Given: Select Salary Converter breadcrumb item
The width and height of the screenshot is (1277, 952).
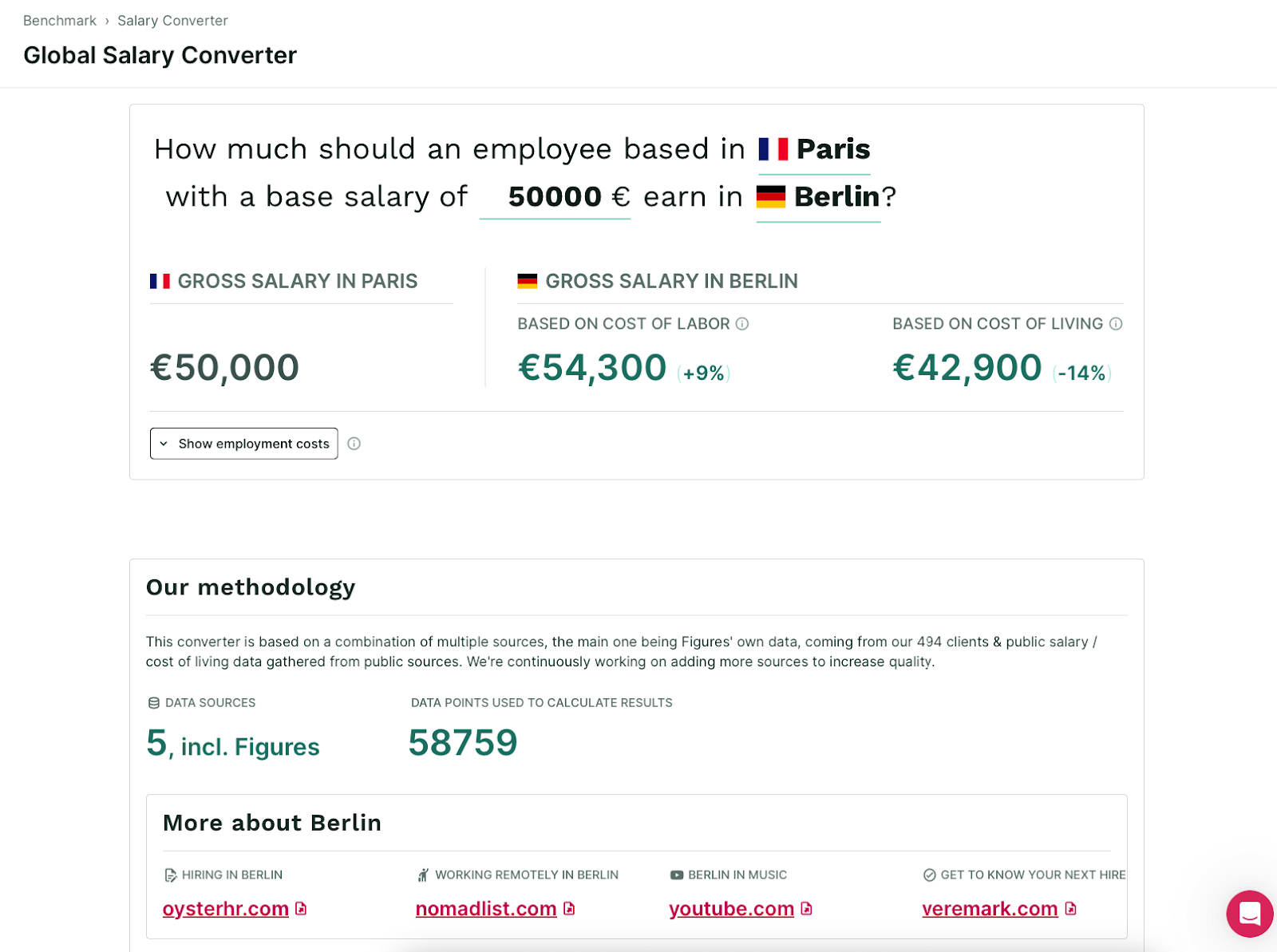Looking at the screenshot, I should pyautogui.click(x=172, y=21).
